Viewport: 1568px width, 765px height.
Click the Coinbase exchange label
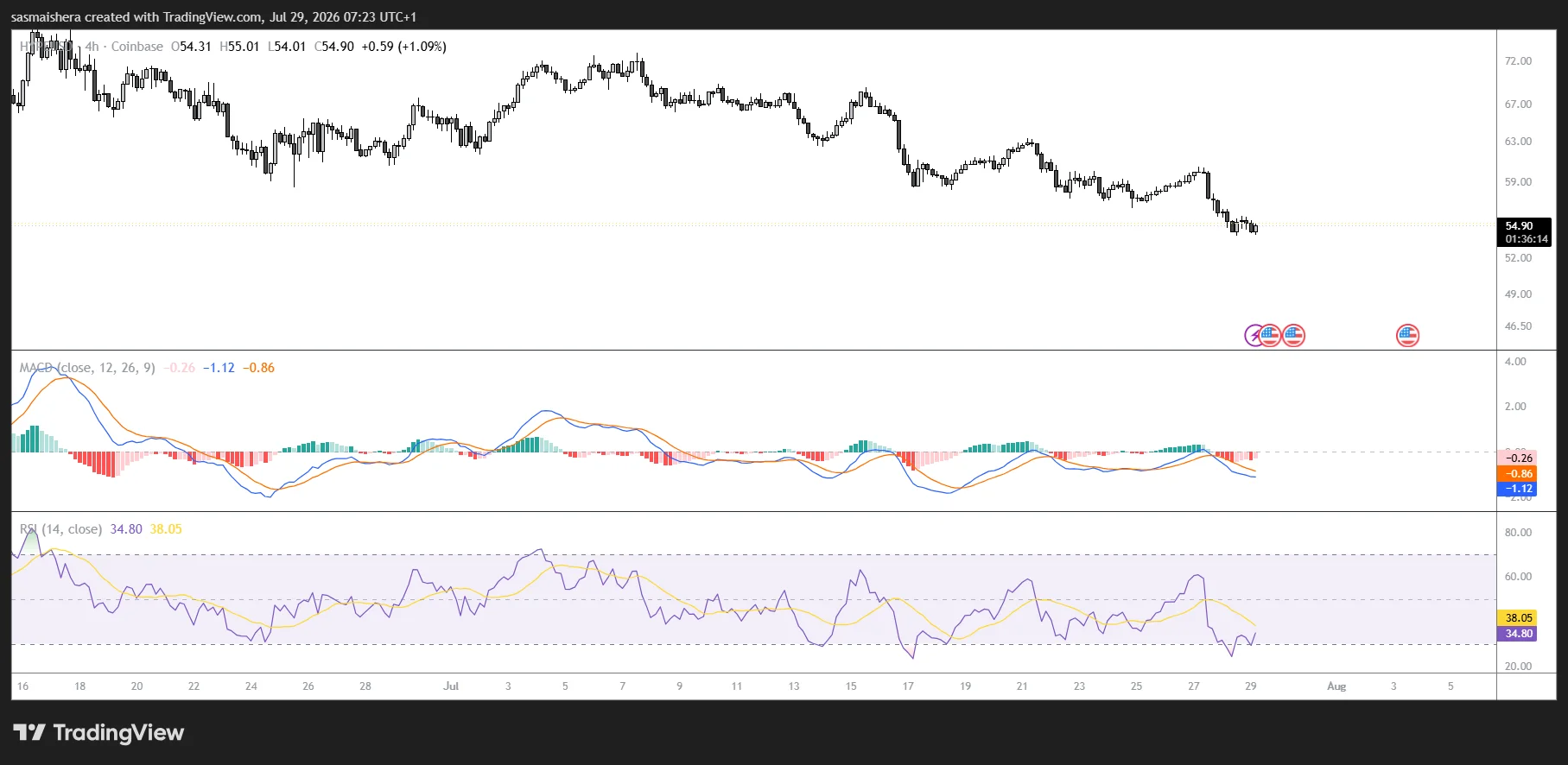pyautogui.click(x=137, y=47)
